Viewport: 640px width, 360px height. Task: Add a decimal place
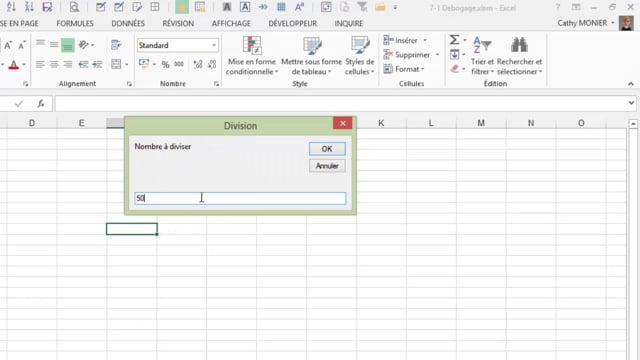pos(198,64)
